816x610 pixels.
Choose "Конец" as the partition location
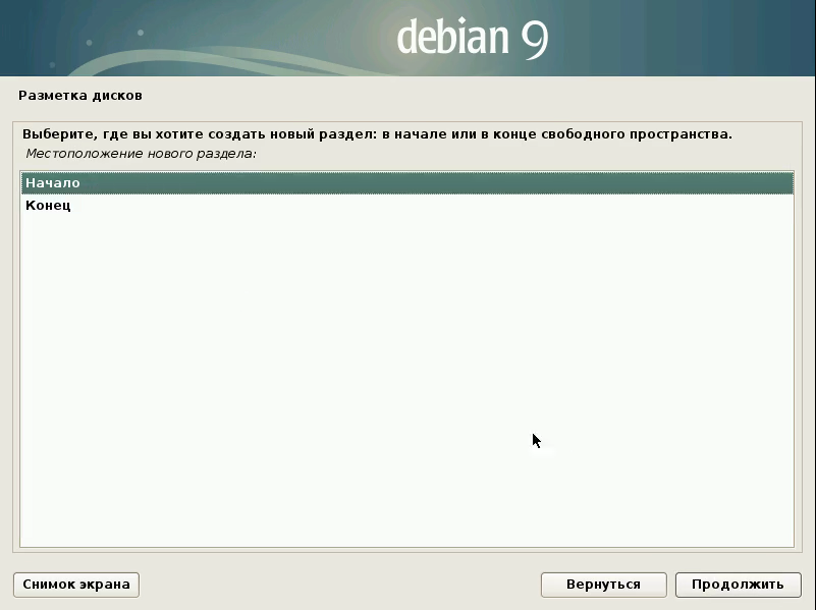click(x=48, y=206)
